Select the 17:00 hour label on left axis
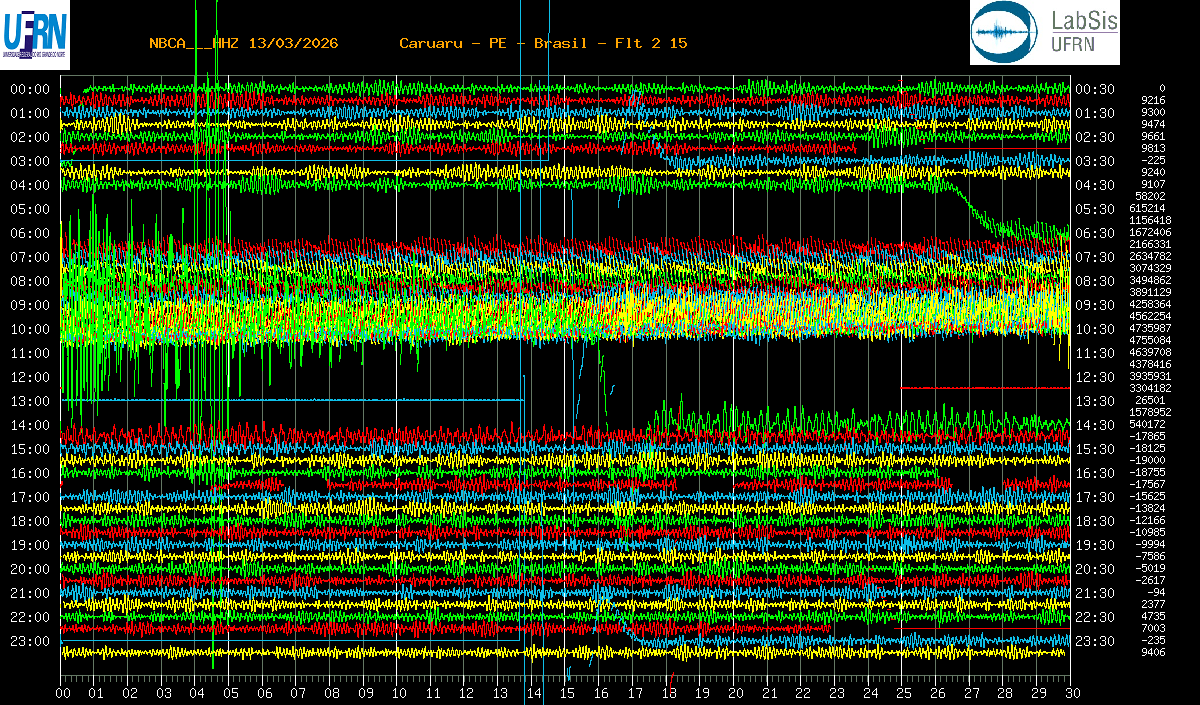The image size is (1200, 705). click(x=30, y=497)
